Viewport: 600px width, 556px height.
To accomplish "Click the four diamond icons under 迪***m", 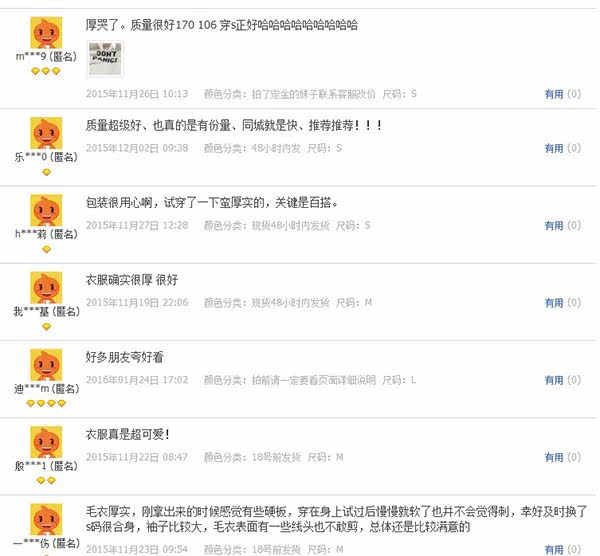I will click(x=46, y=403).
